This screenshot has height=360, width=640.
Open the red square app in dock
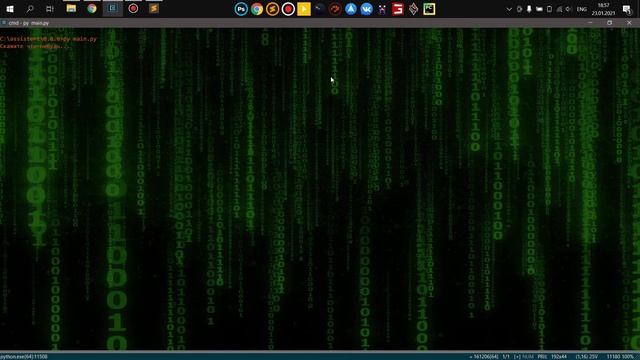click(398, 9)
